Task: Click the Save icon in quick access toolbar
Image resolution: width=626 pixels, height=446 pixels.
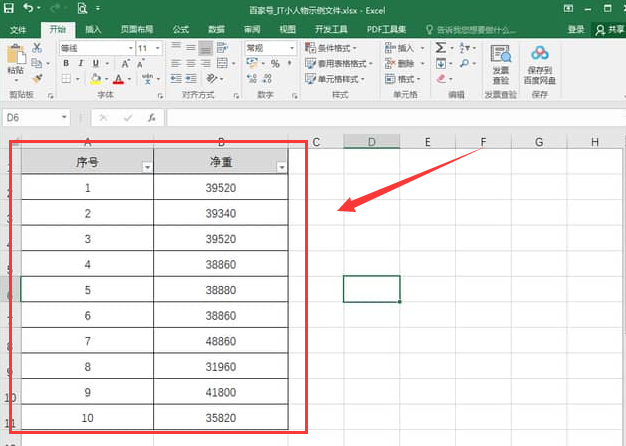Action: (10, 8)
